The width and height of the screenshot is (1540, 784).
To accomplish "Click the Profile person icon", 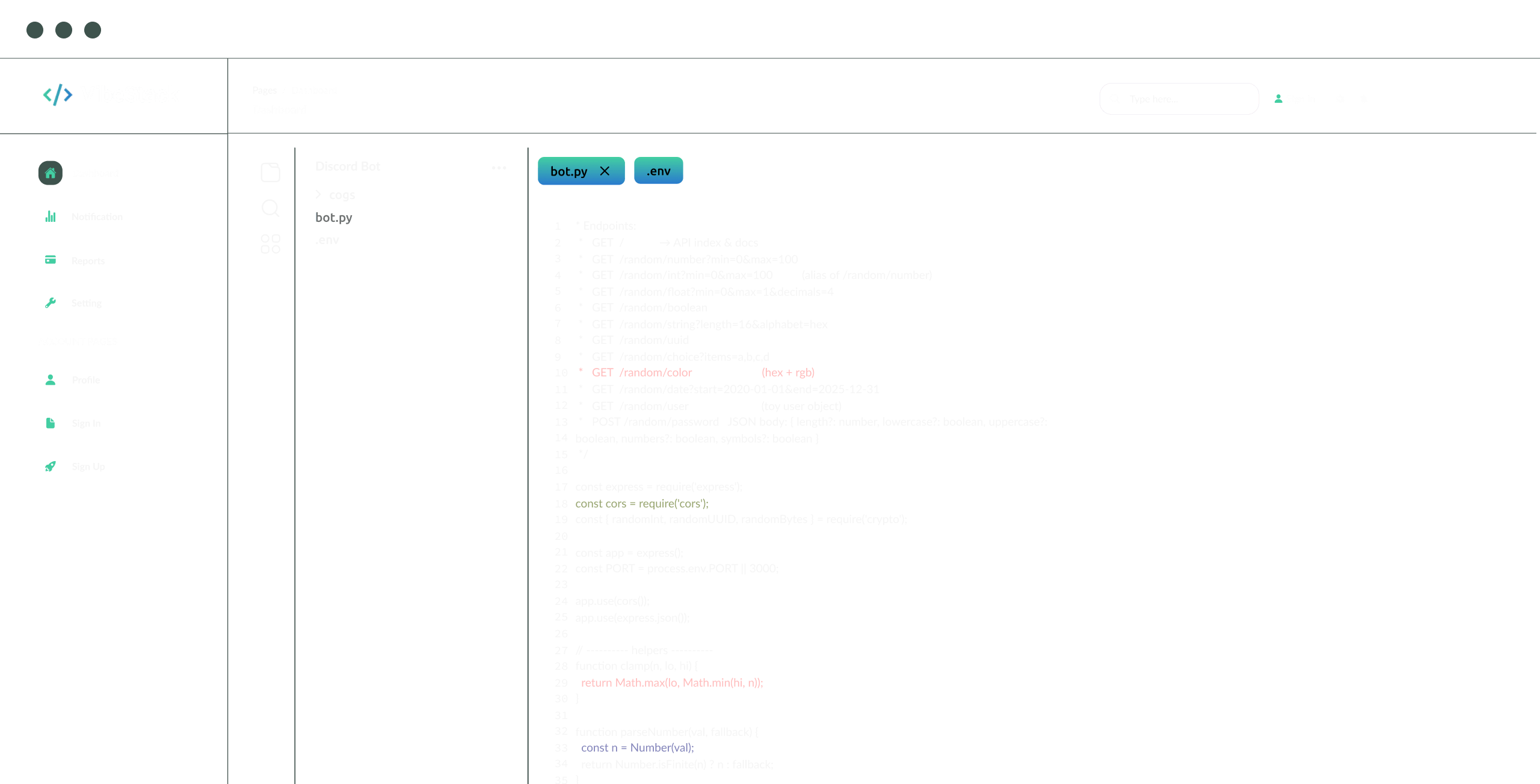I will (x=51, y=379).
